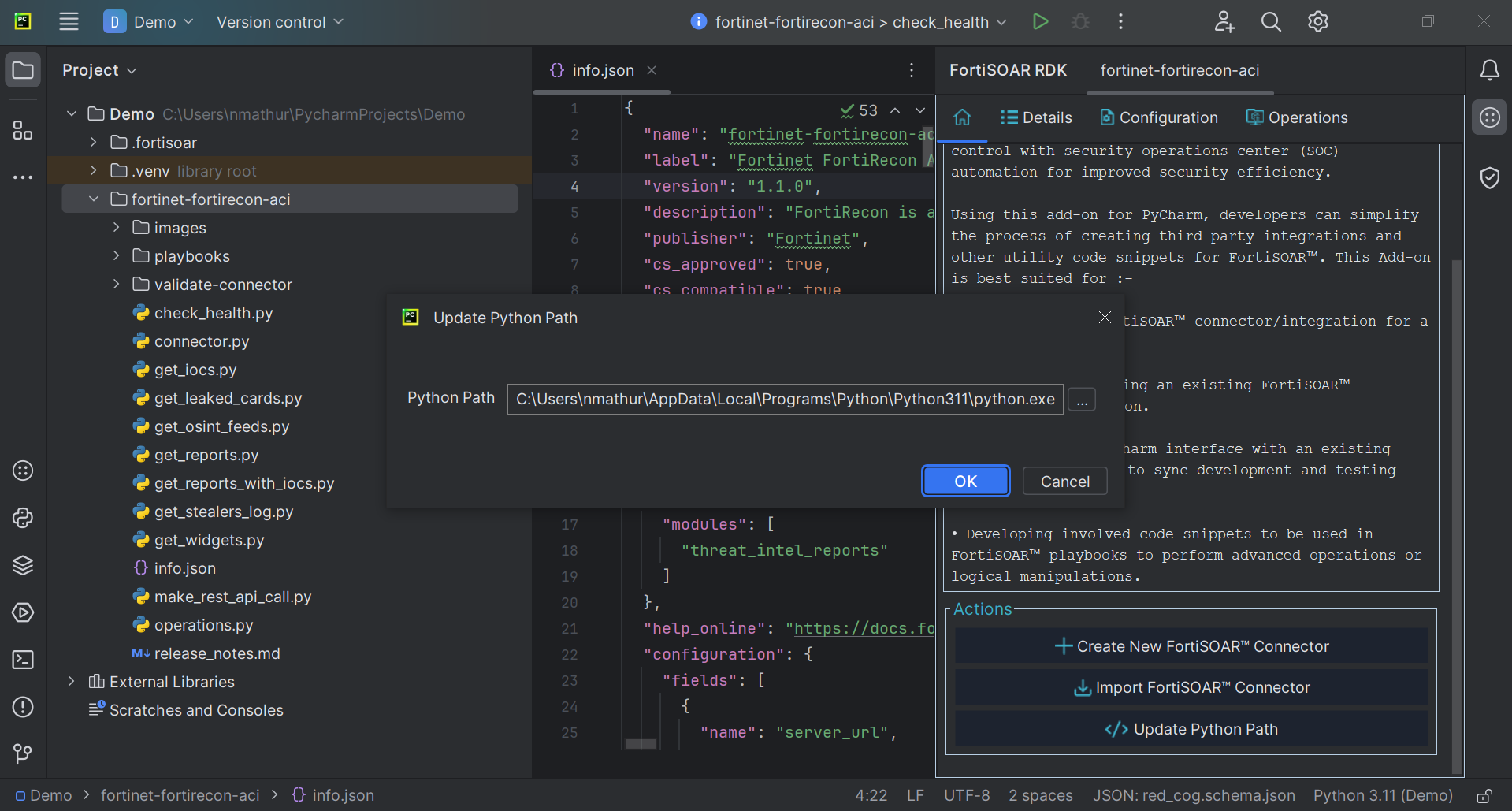Expand the images folder

tap(116, 228)
